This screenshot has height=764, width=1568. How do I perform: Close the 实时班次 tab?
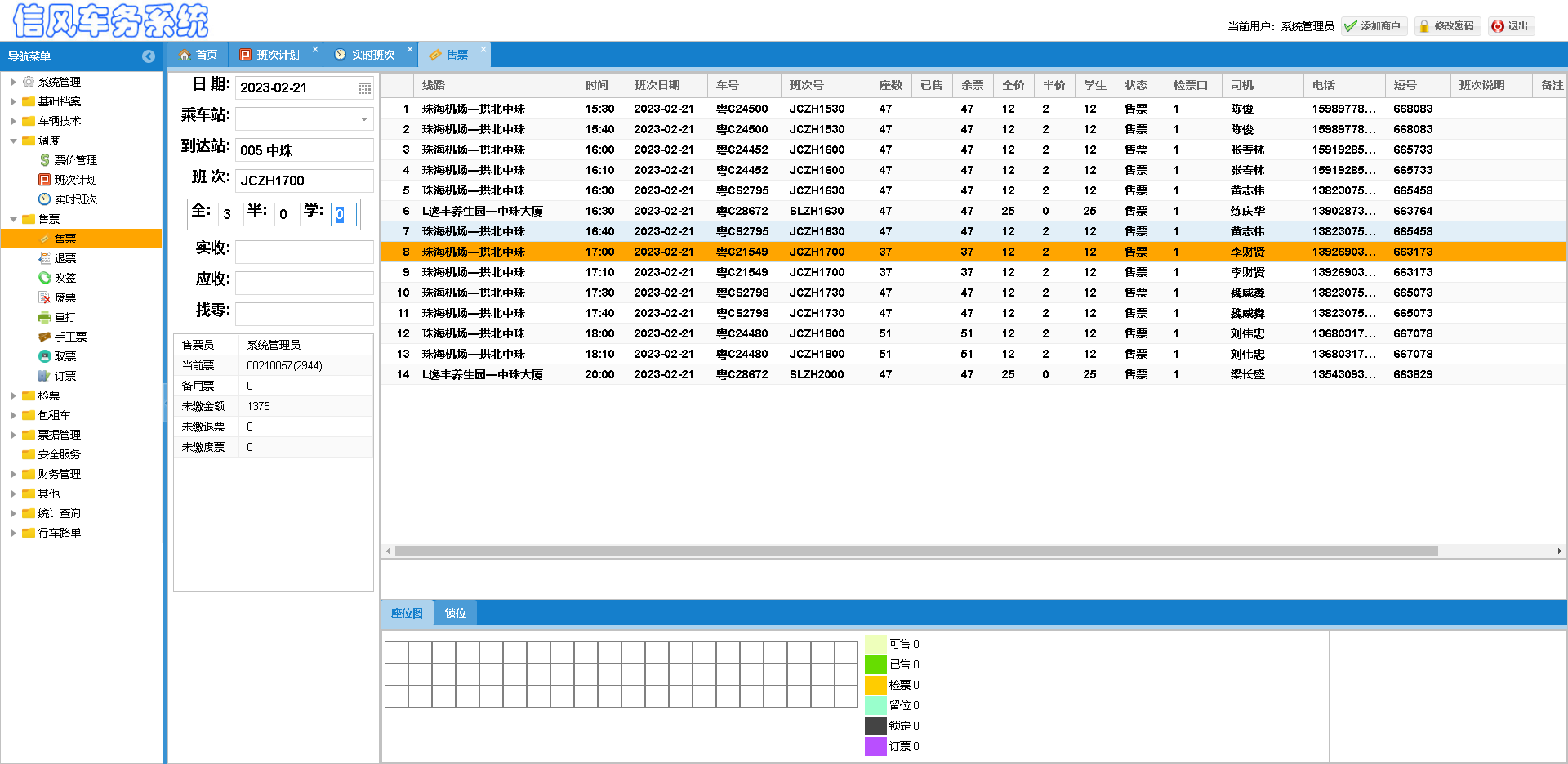[410, 49]
